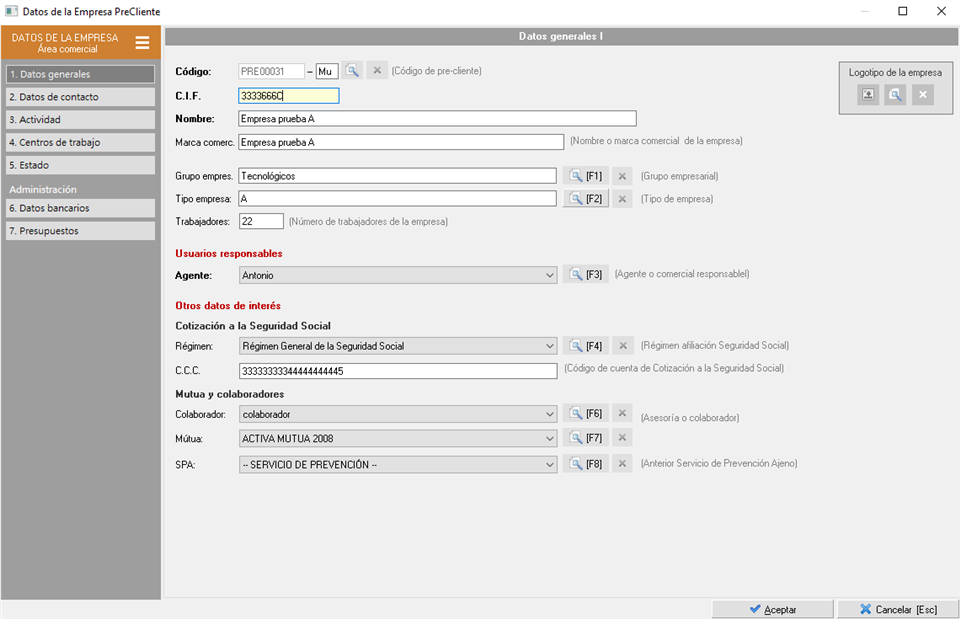Click the Cancelar [Esc] button

point(896,609)
